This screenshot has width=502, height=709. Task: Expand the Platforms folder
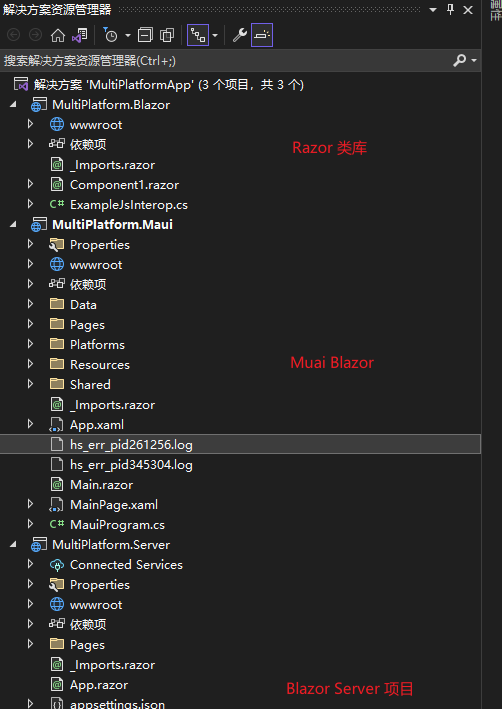pos(30,344)
